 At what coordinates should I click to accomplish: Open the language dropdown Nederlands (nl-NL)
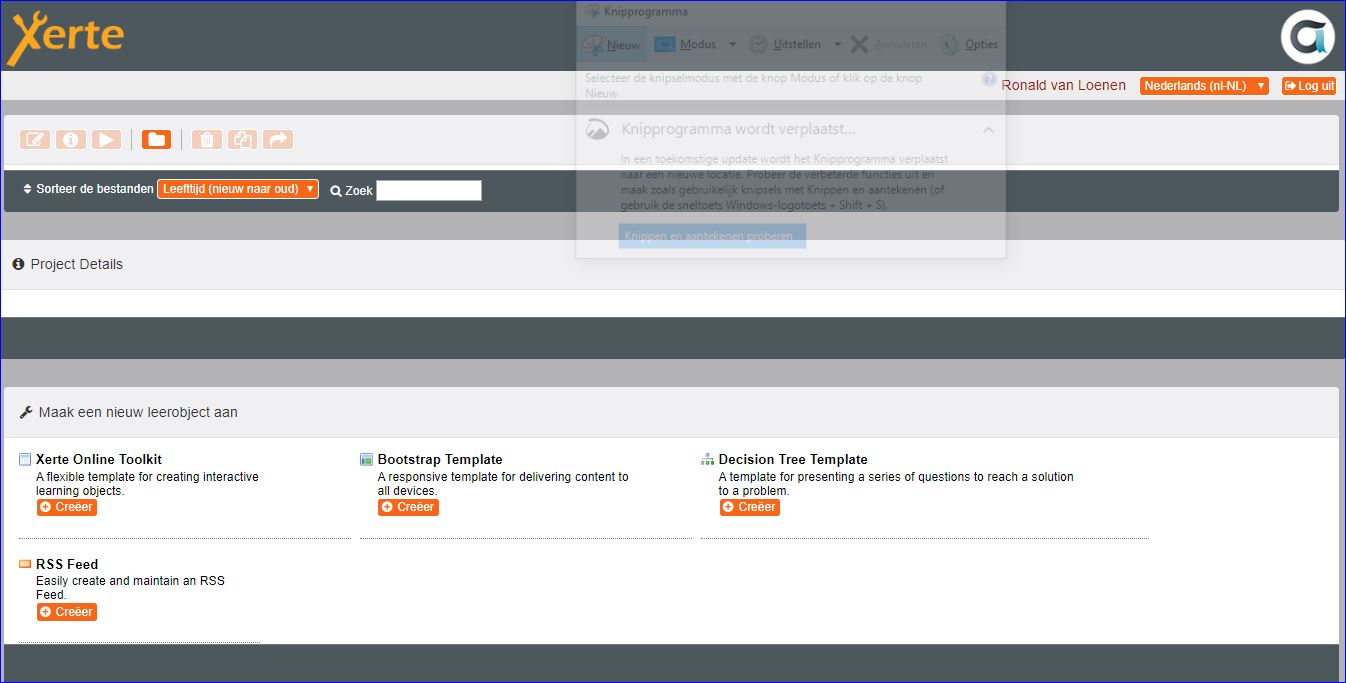point(1204,86)
